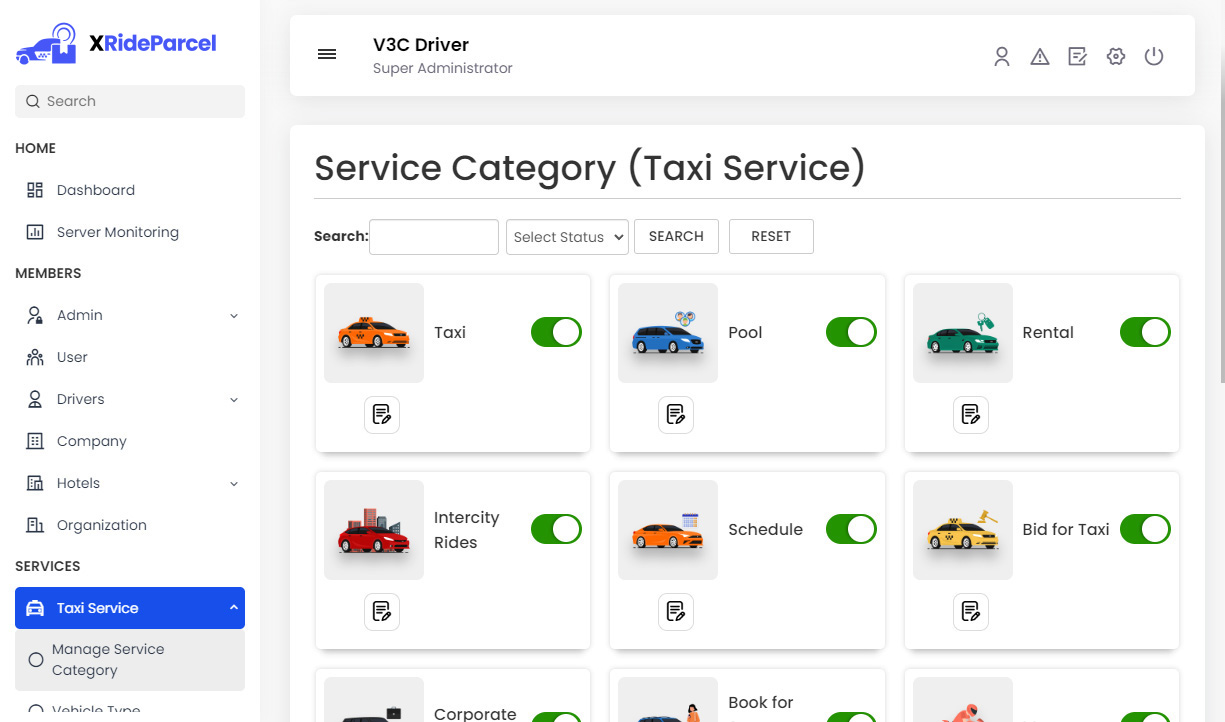This screenshot has height=722, width=1225.
Task: Click the warning triangle alert icon
Action: (1040, 57)
